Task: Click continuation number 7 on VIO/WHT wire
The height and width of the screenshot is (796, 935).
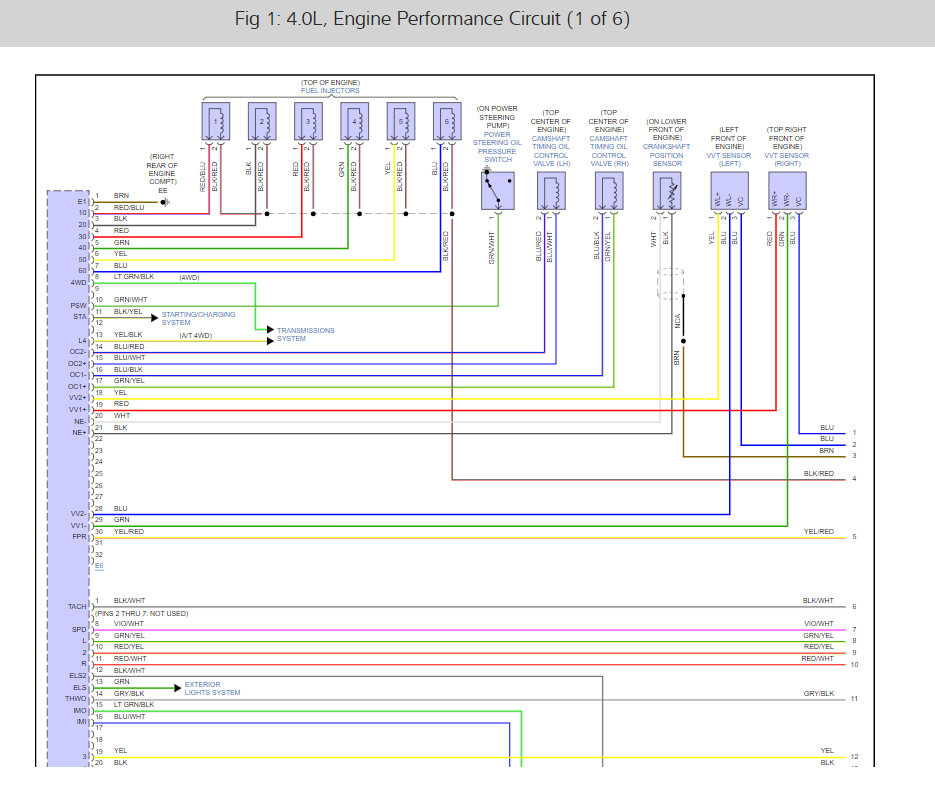Action: [x=854, y=630]
